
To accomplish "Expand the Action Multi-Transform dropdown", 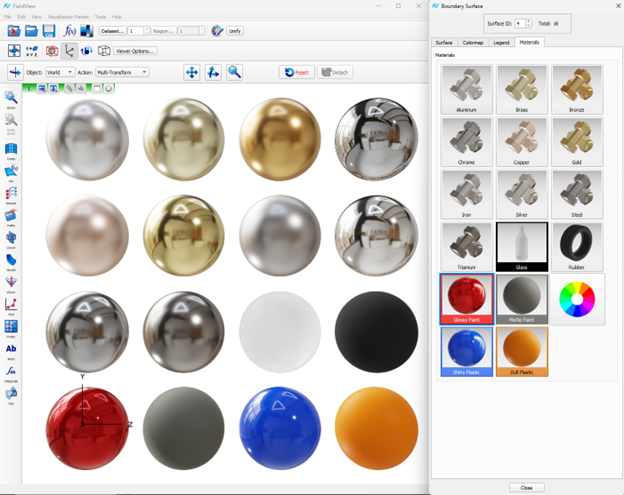I will coord(122,72).
